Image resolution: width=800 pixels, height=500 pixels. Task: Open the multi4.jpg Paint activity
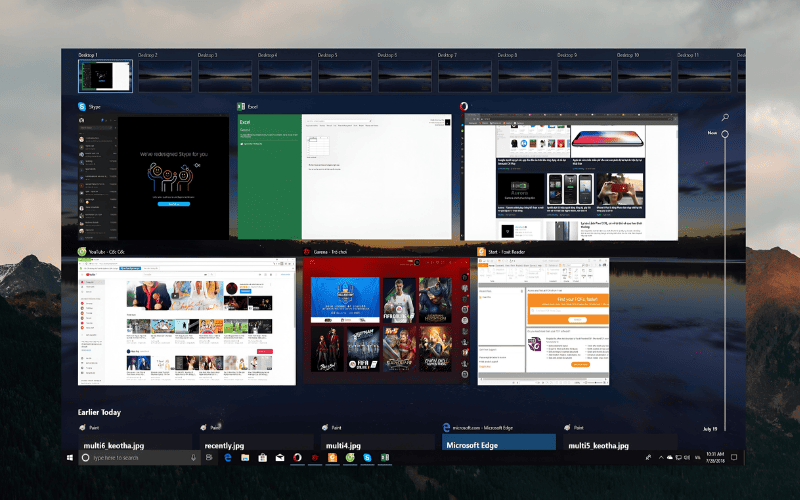(x=377, y=442)
